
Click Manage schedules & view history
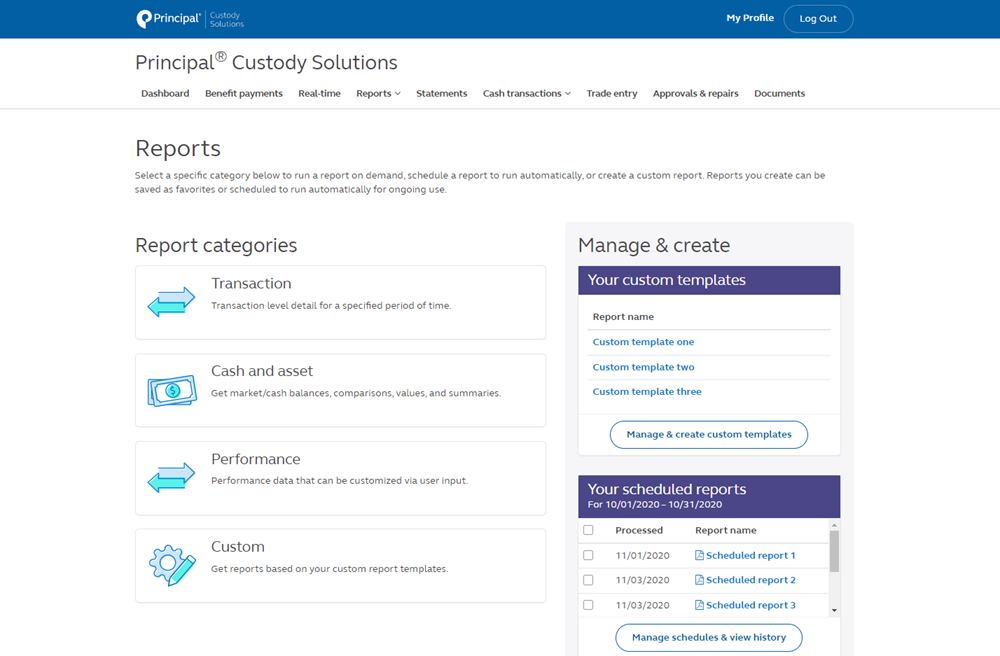point(708,637)
